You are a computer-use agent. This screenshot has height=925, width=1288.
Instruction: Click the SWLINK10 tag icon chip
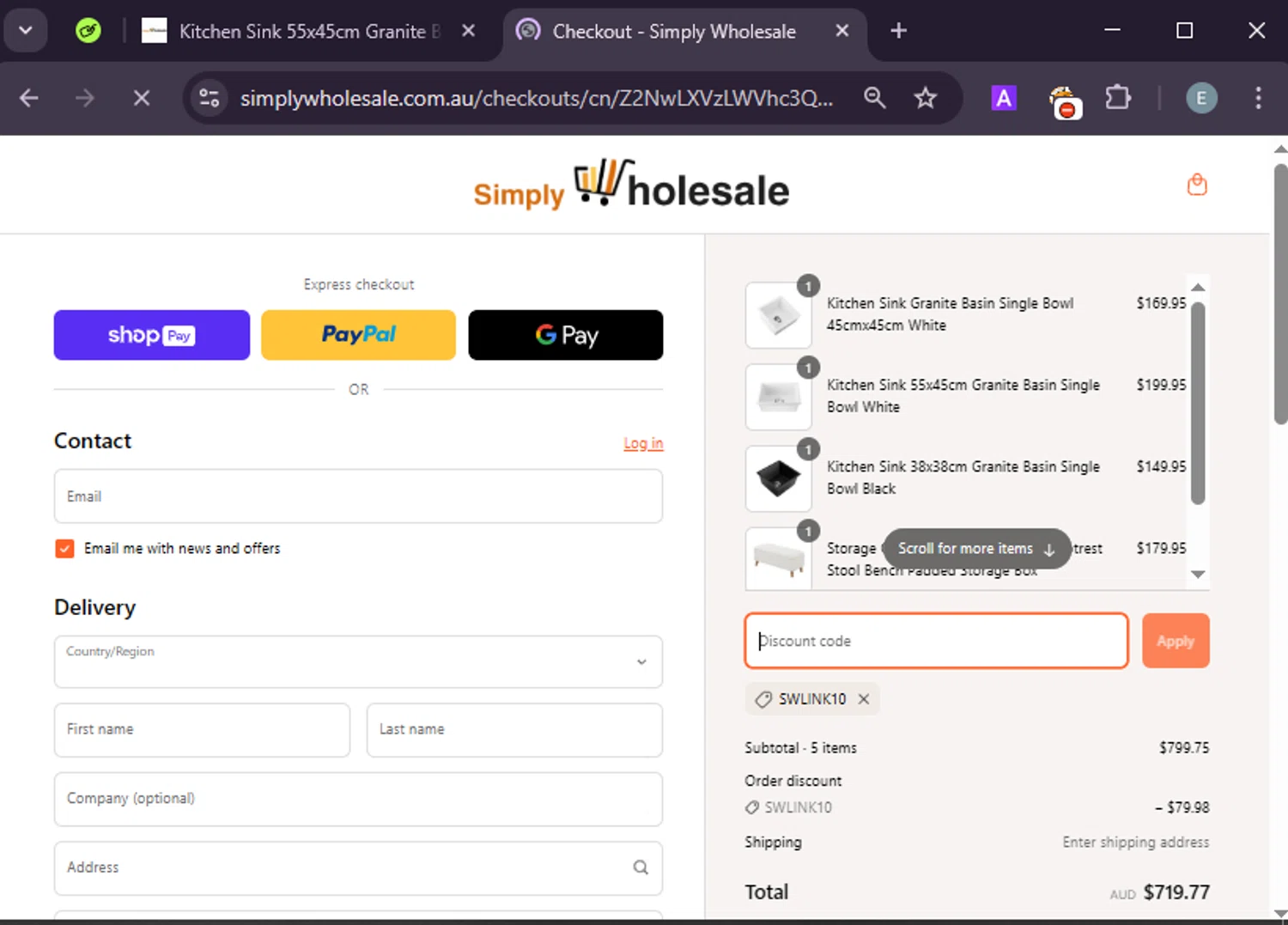pos(762,700)
